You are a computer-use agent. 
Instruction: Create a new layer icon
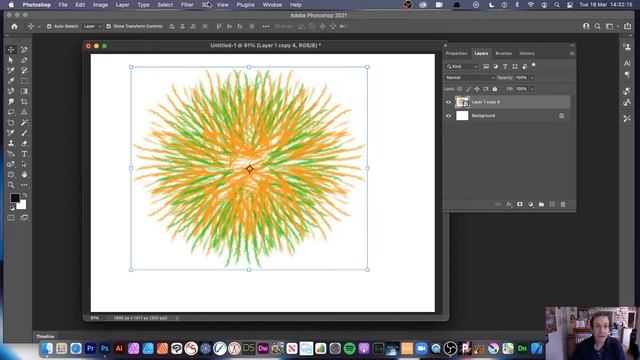552,204
